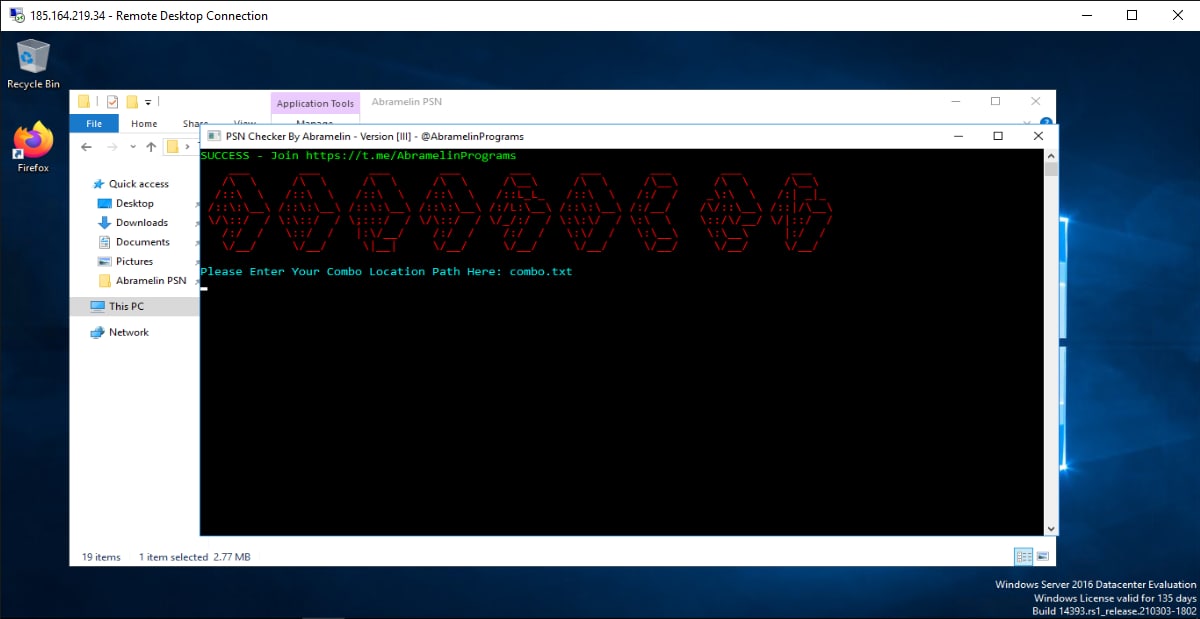This screenshot has height=619, width=1200.
Task: Click console scrollbar down arrow
Action: 1051,528
